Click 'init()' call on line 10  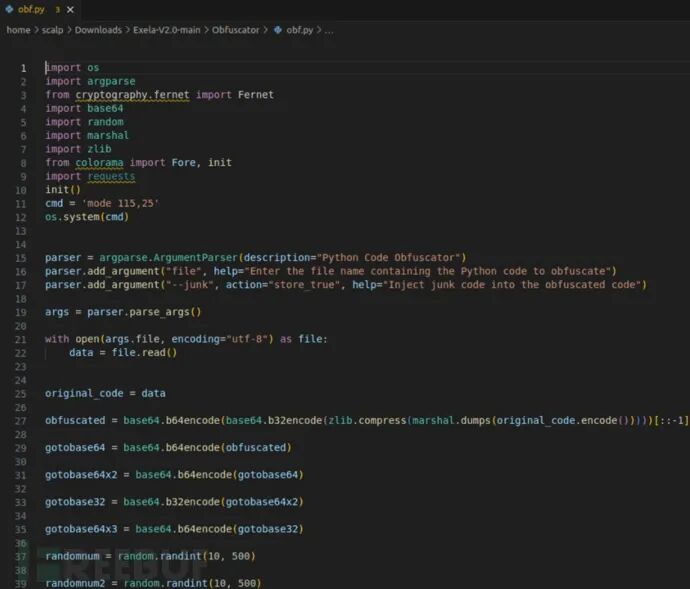(x=63, y=190)
